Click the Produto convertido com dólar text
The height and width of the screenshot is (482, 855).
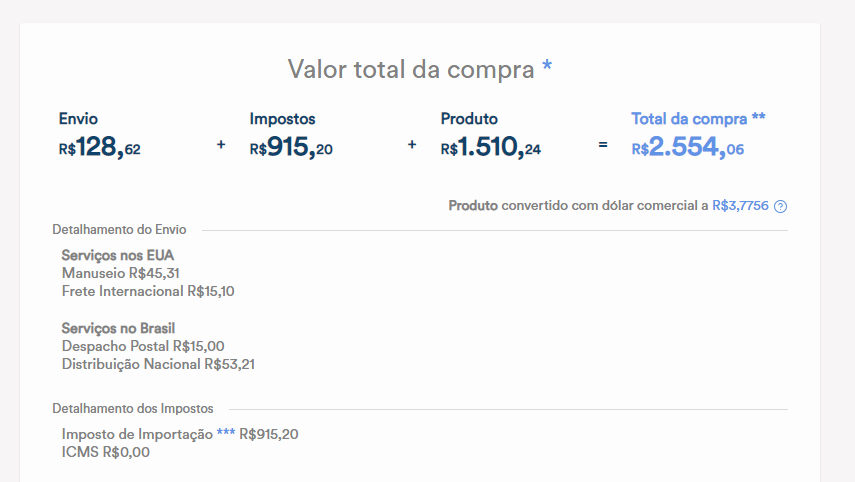point(578,206)
